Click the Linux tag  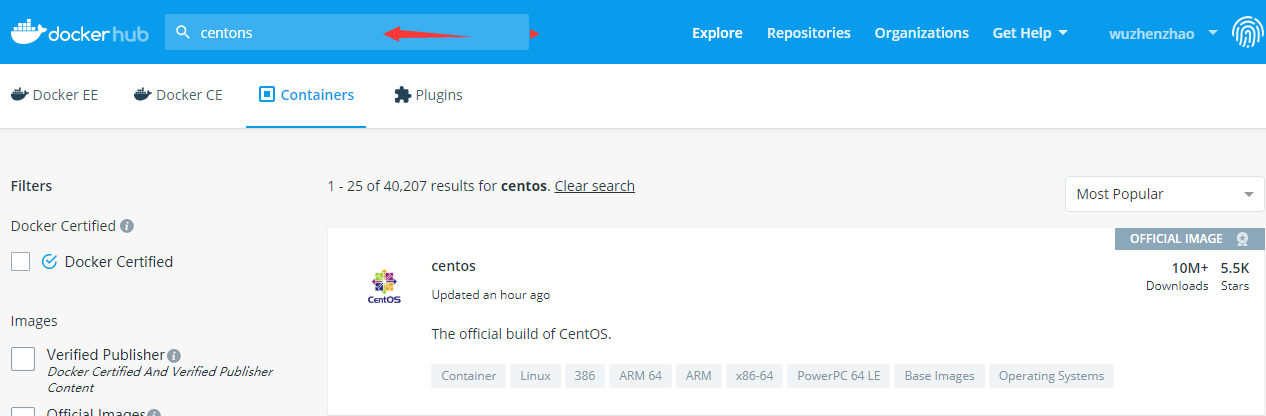pyautogui.click(x=535, y=376)
